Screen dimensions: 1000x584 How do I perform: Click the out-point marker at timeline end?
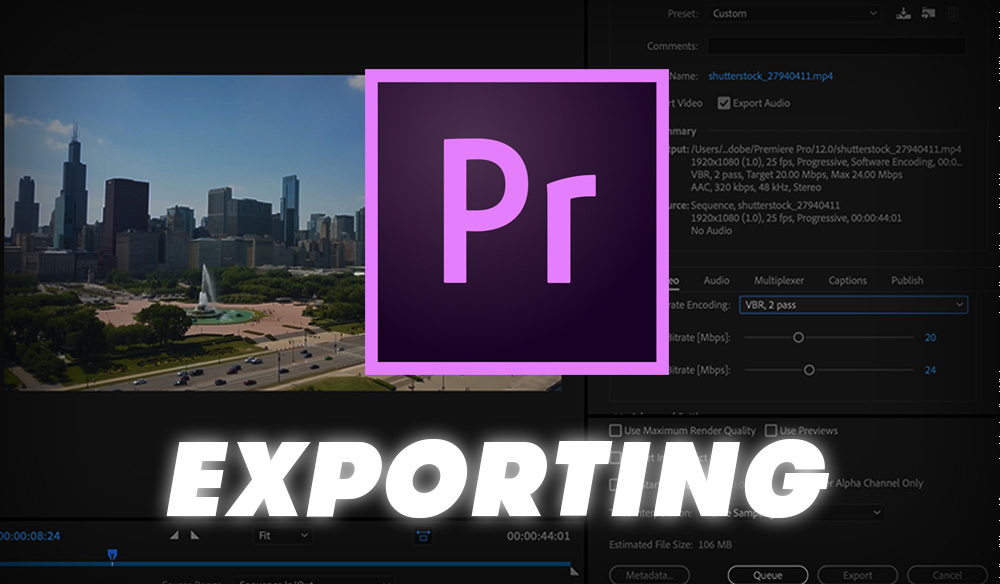tap(574, 571)
